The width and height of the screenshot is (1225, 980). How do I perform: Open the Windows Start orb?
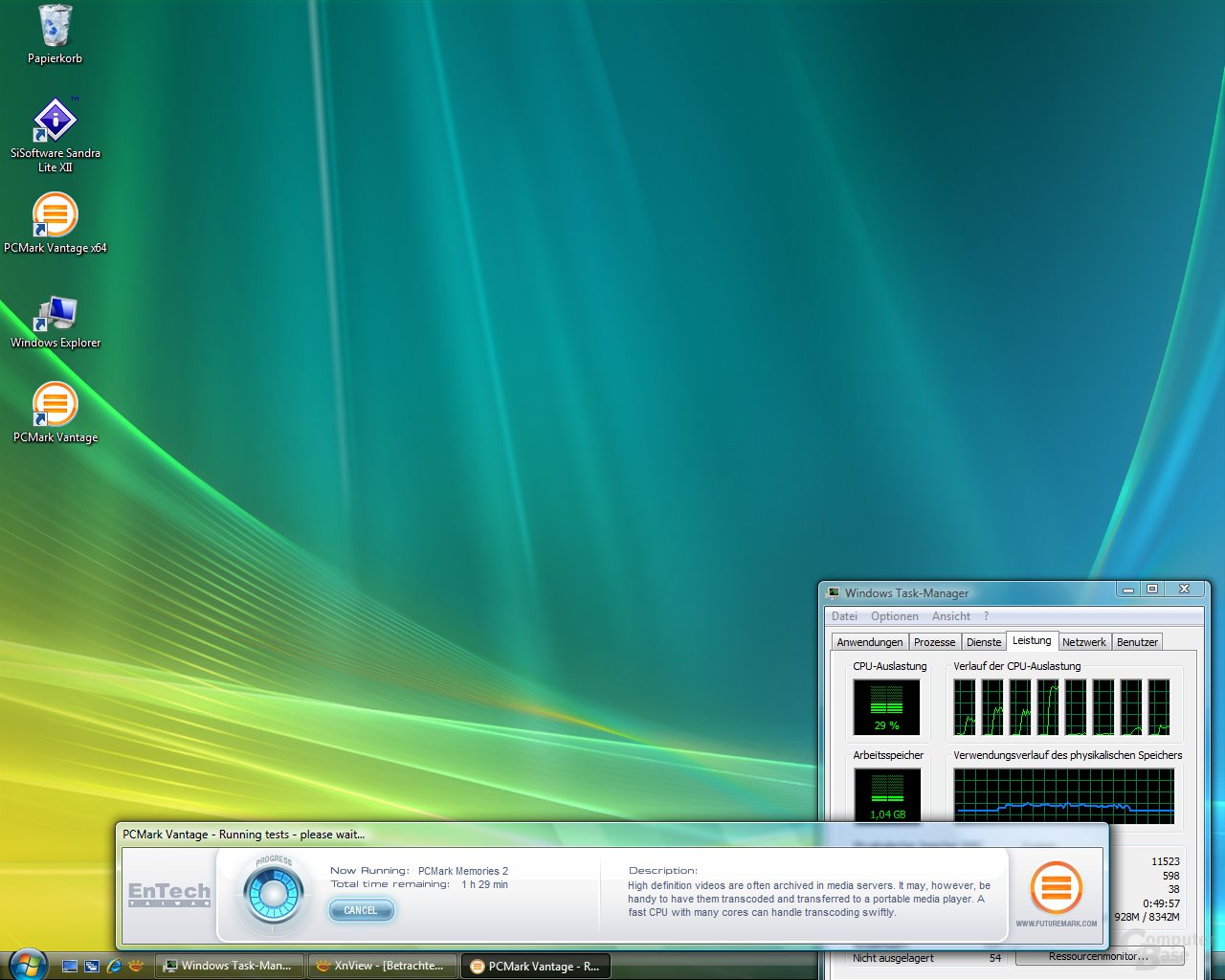pyautogui.click(x=28, y=964)
